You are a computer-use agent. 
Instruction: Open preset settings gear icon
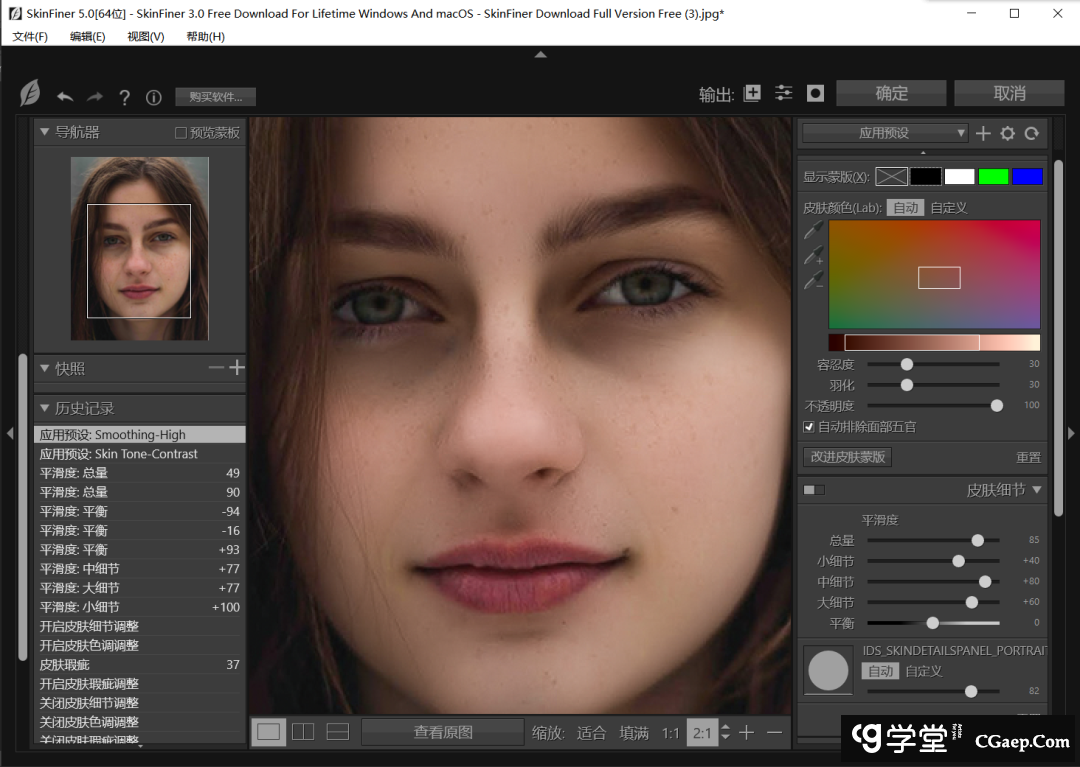click(x=1007, y=133)
